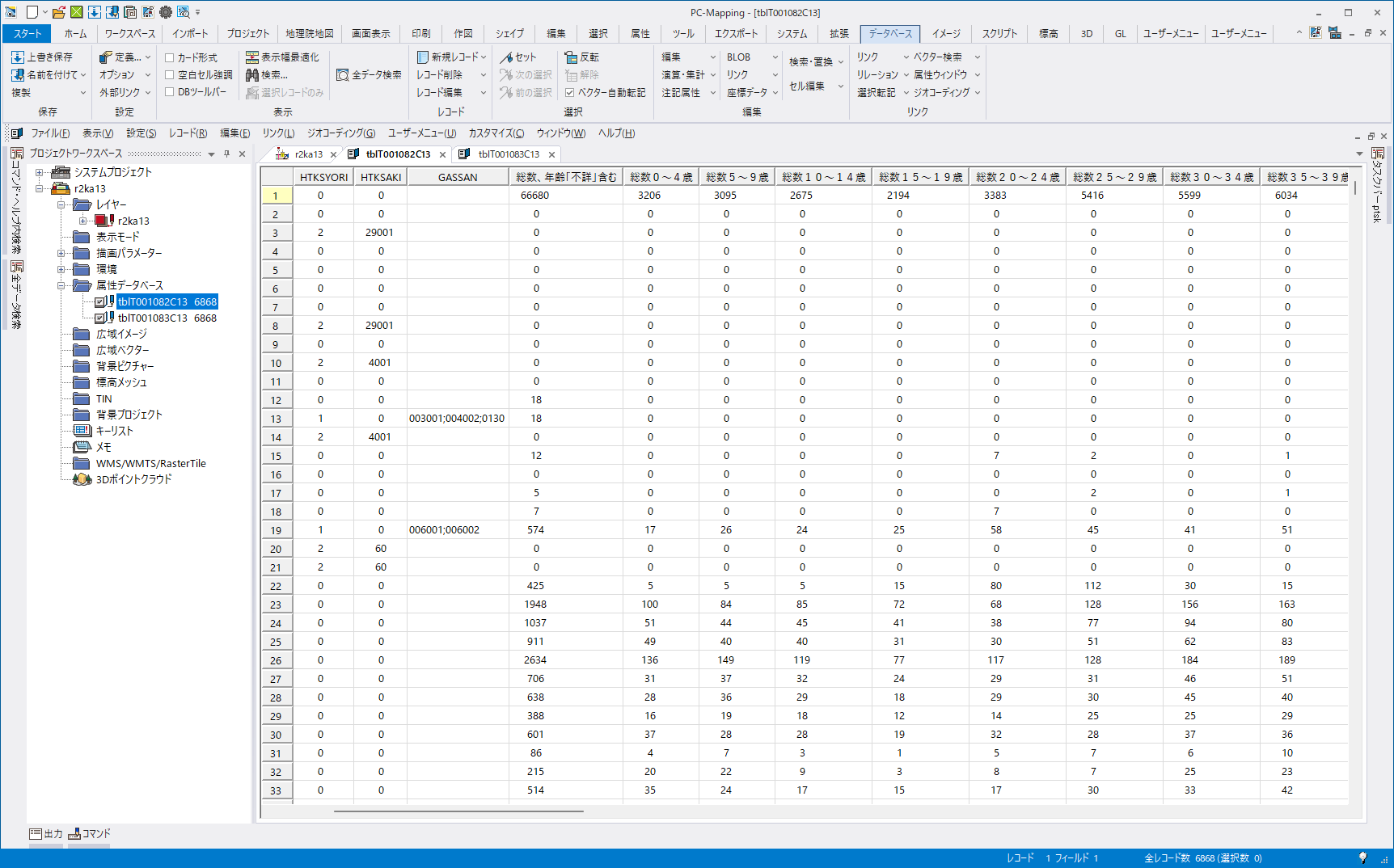Click the 出力 output panel icon at bottom
The width and height of the screenshot is (1394, 868).
[36, 834]
